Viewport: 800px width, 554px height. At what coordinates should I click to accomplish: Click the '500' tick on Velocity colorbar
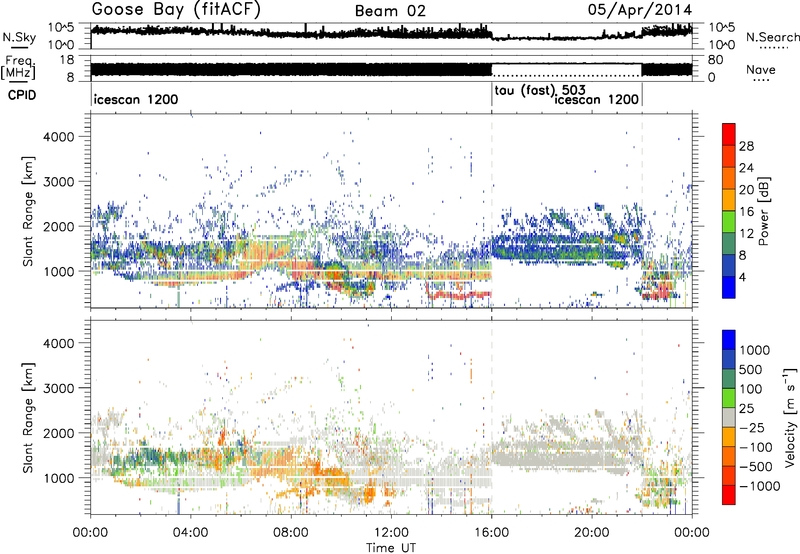pyautogui.click(x=751, y=369)
